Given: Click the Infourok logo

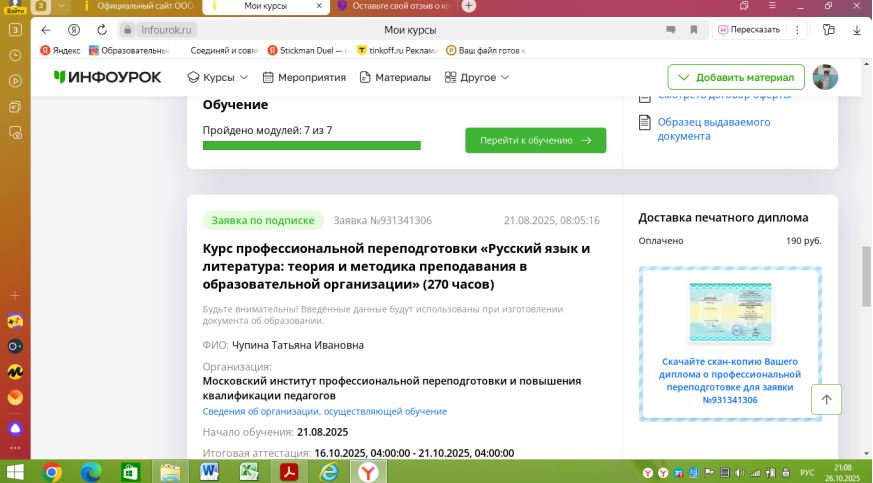Looking at the screenshot, I should click(107, 77).
